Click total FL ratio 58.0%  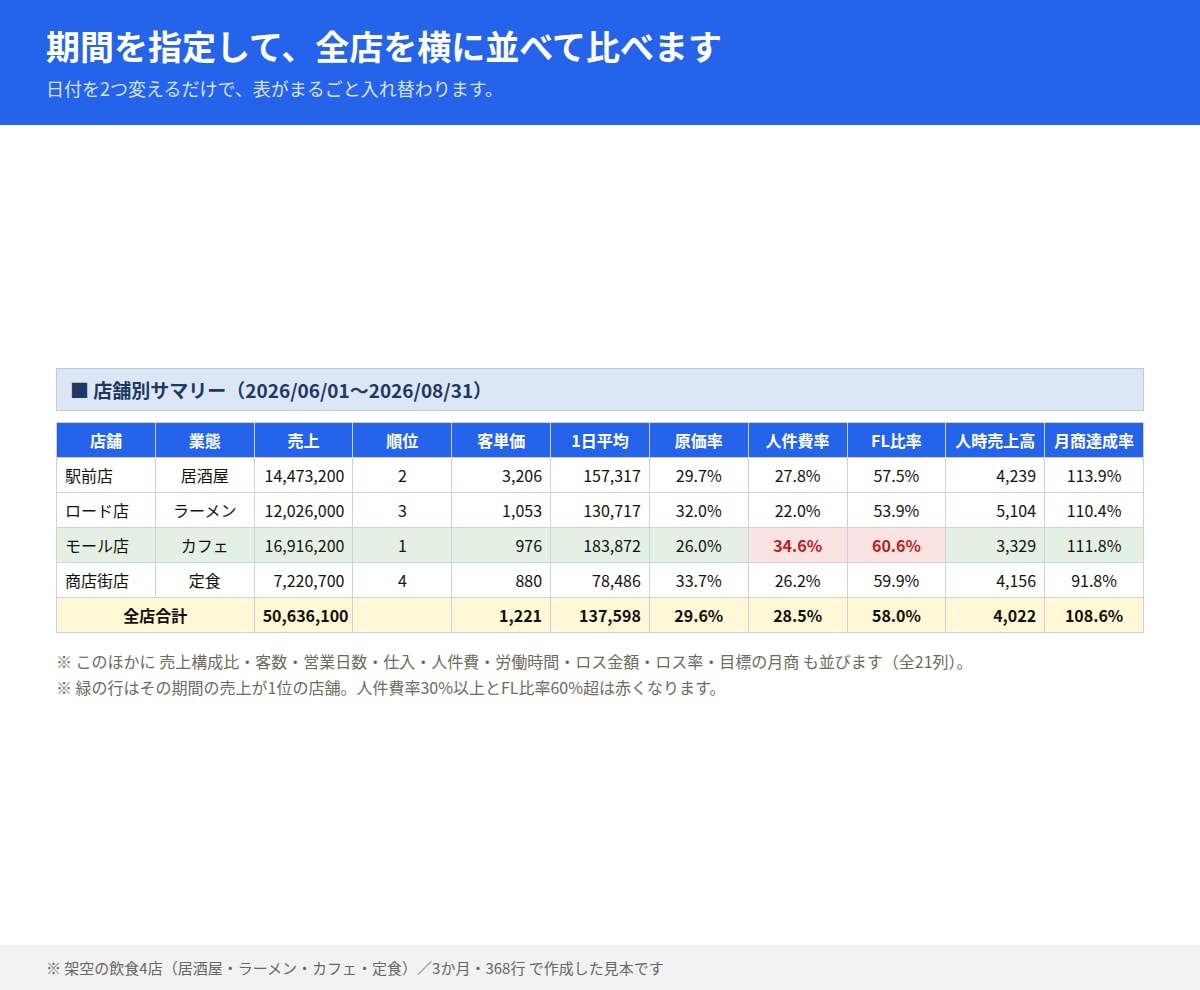pyautogui.click(x=896, y=616)
